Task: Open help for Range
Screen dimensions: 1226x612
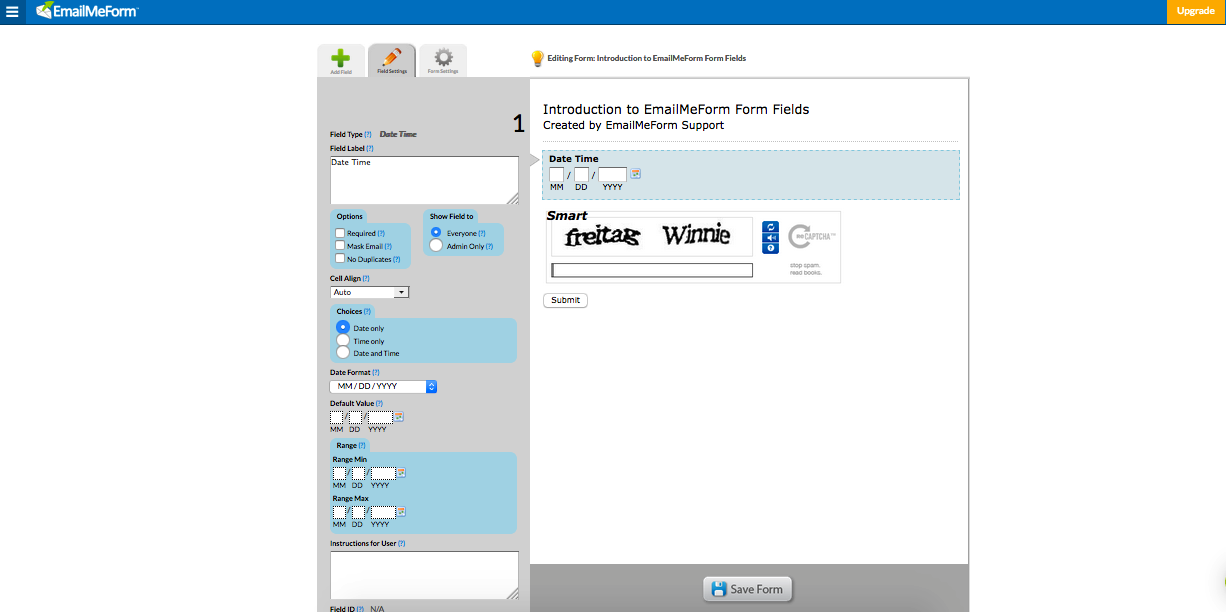Action: tap(362, 445)
